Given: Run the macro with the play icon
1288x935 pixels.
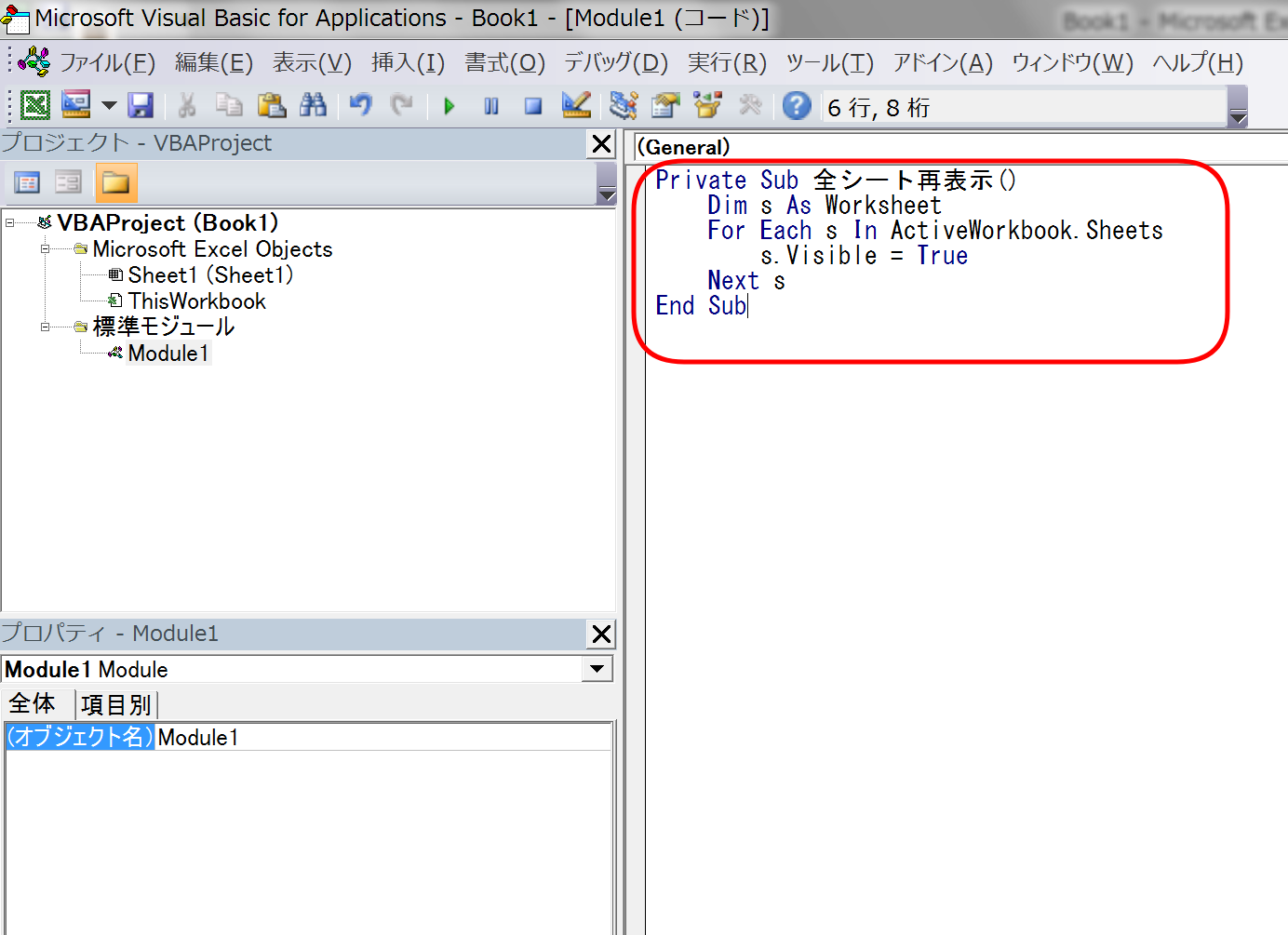Looking at the screenshot, I should [x=449, y=106].
